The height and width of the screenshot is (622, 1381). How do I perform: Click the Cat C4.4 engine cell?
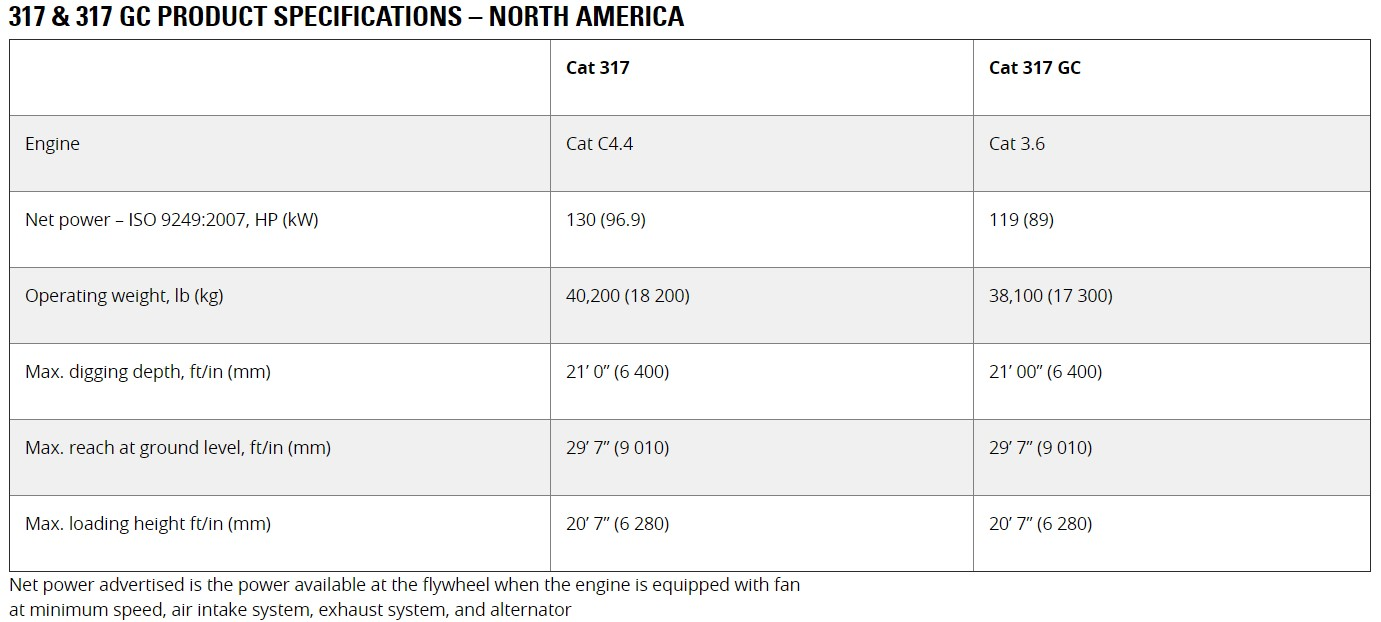(599, 144)
